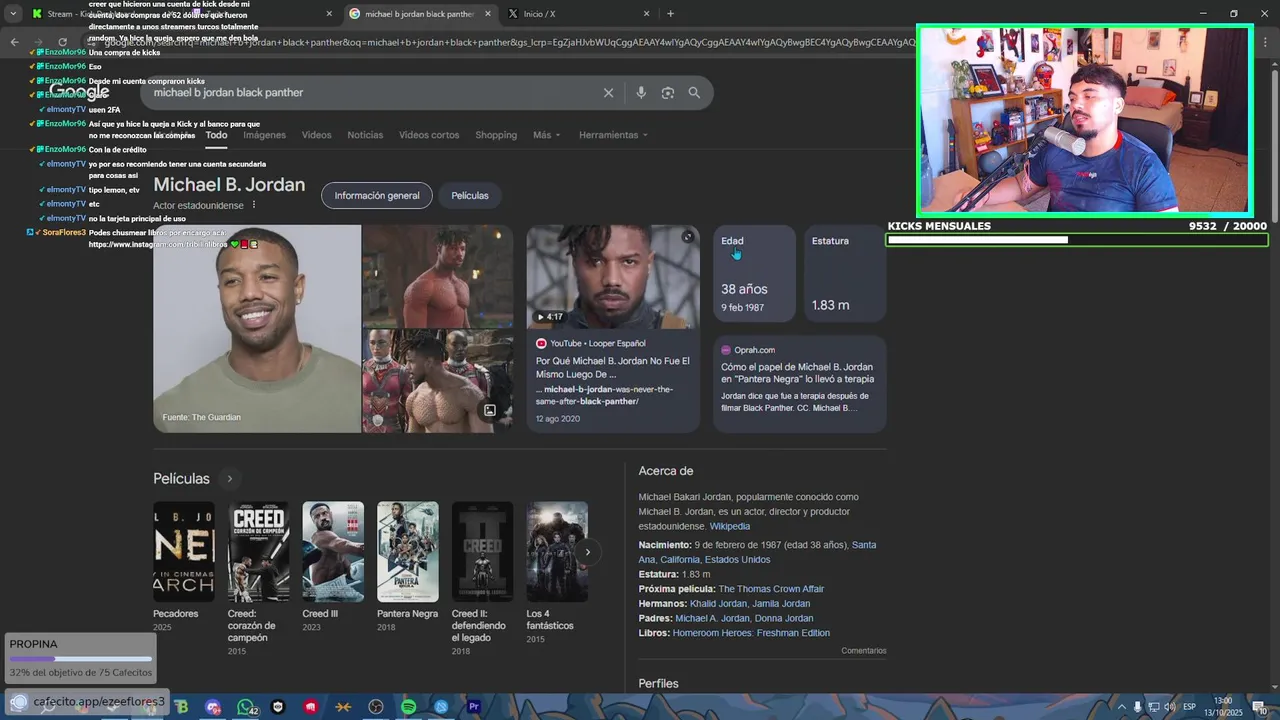The height and width of the screenshot is (720, 1280).
Task: Open the volume control in system tray
Action: coord(1169,707)
